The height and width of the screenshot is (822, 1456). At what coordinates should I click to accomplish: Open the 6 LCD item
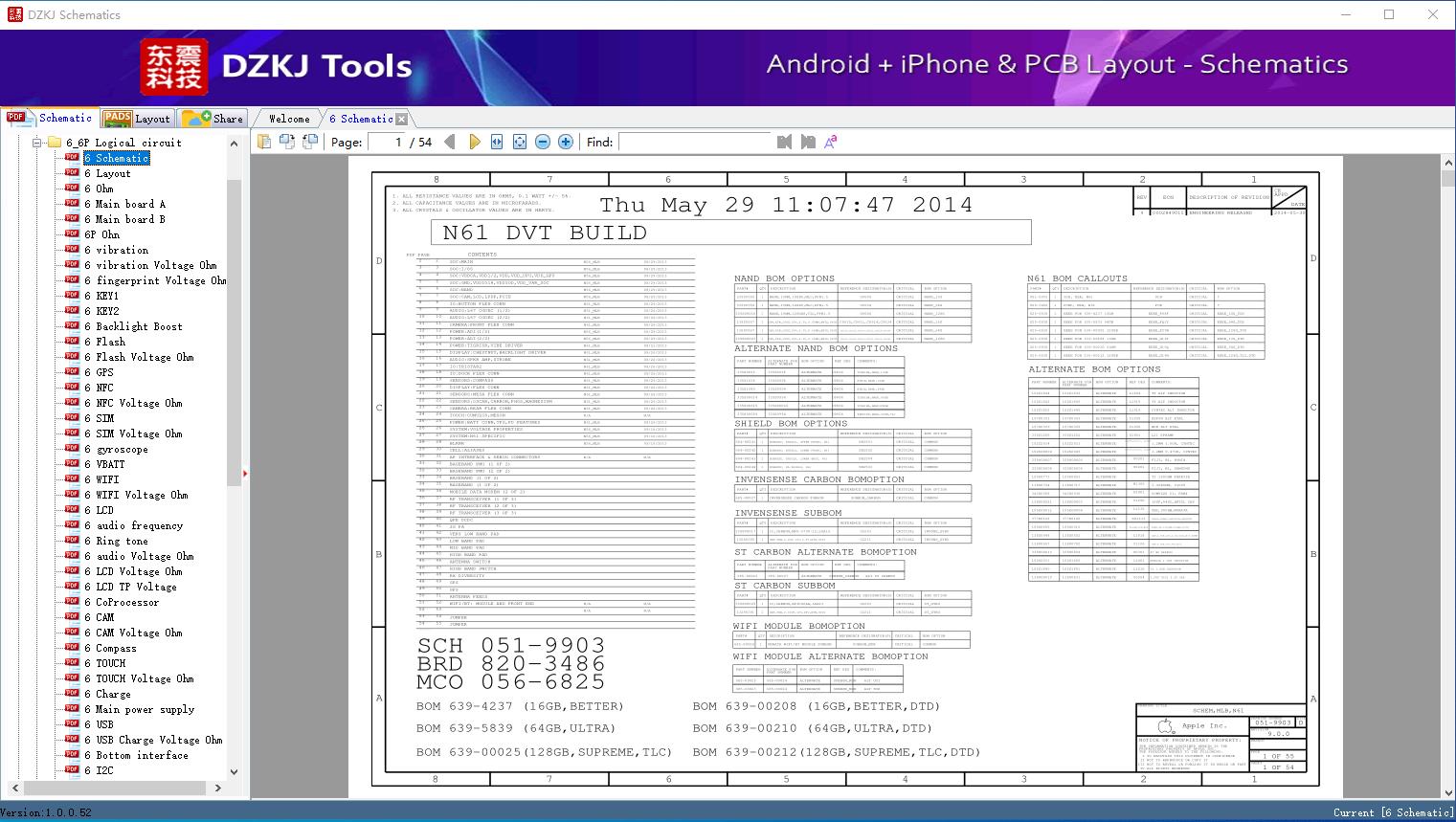click(99, 510)
